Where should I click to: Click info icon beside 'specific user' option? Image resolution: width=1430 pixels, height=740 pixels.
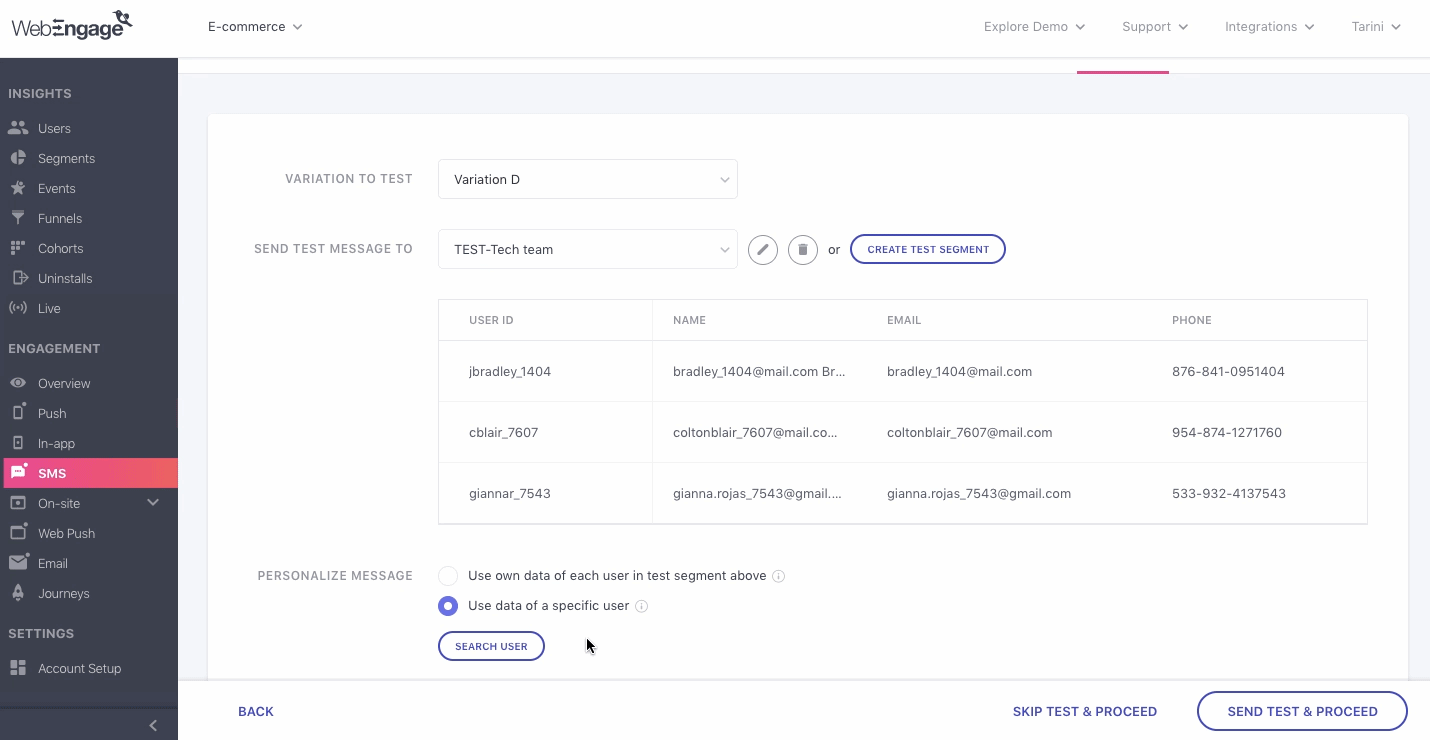642,606
